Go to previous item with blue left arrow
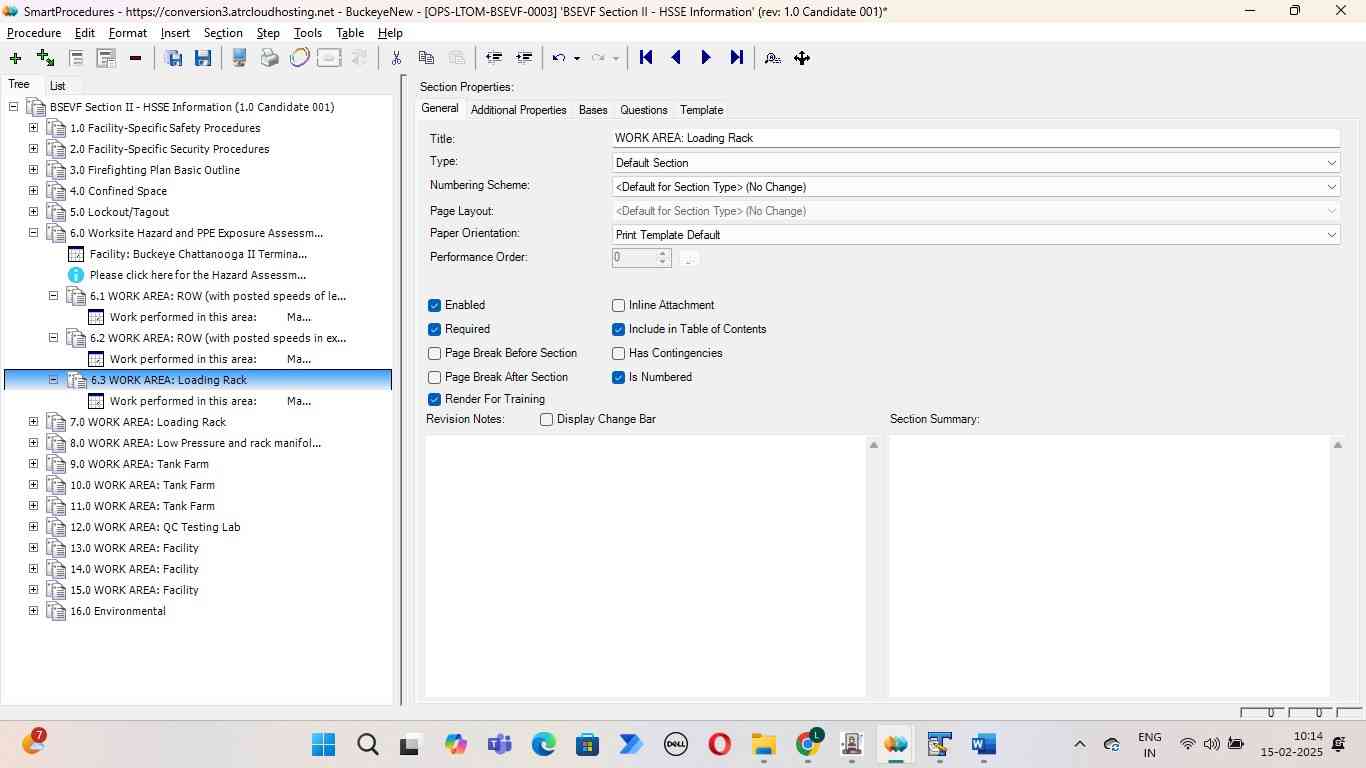Viewport: 1366px width, 768px height. [676, 58]
